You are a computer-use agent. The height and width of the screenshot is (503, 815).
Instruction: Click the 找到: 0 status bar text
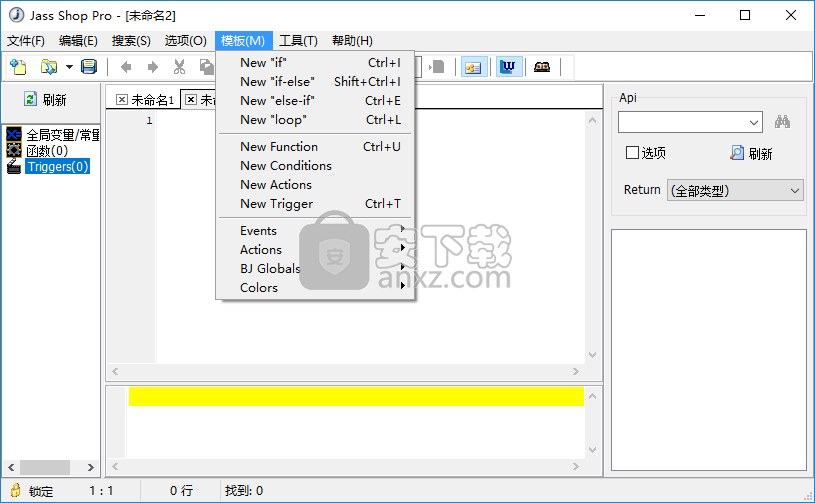244,491
